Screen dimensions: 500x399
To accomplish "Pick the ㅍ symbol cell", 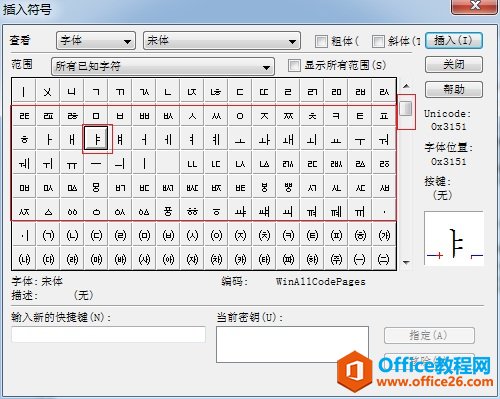I will [x=384, y=116].
